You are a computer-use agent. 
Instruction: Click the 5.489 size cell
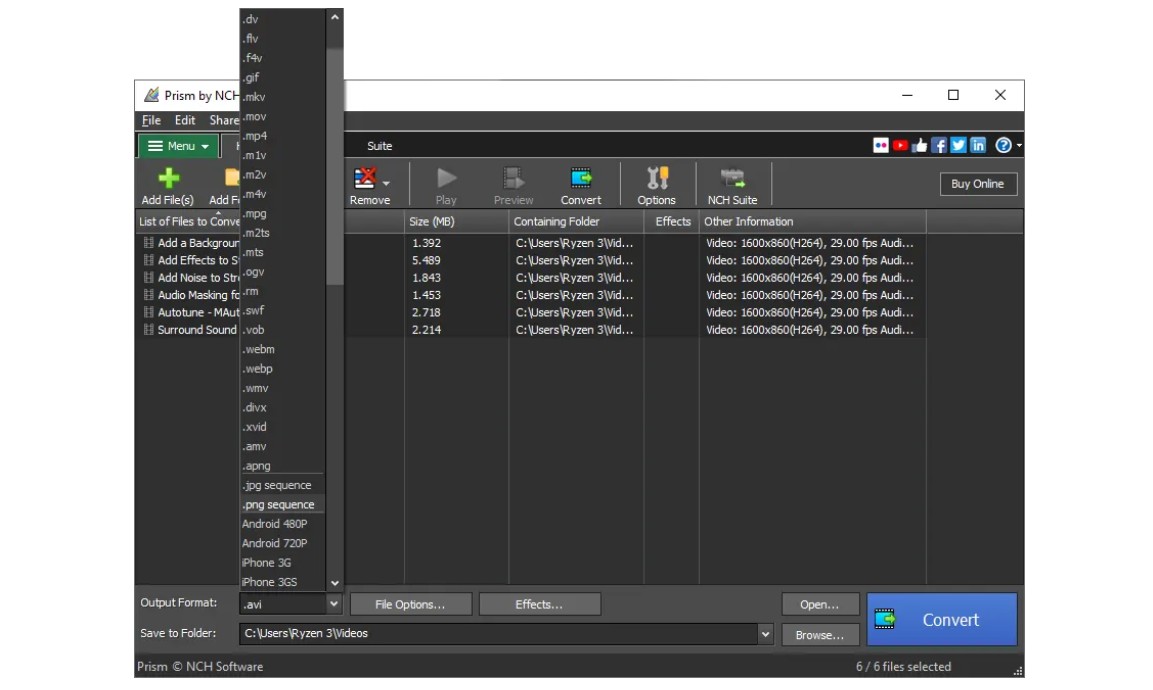pos(426,260)
